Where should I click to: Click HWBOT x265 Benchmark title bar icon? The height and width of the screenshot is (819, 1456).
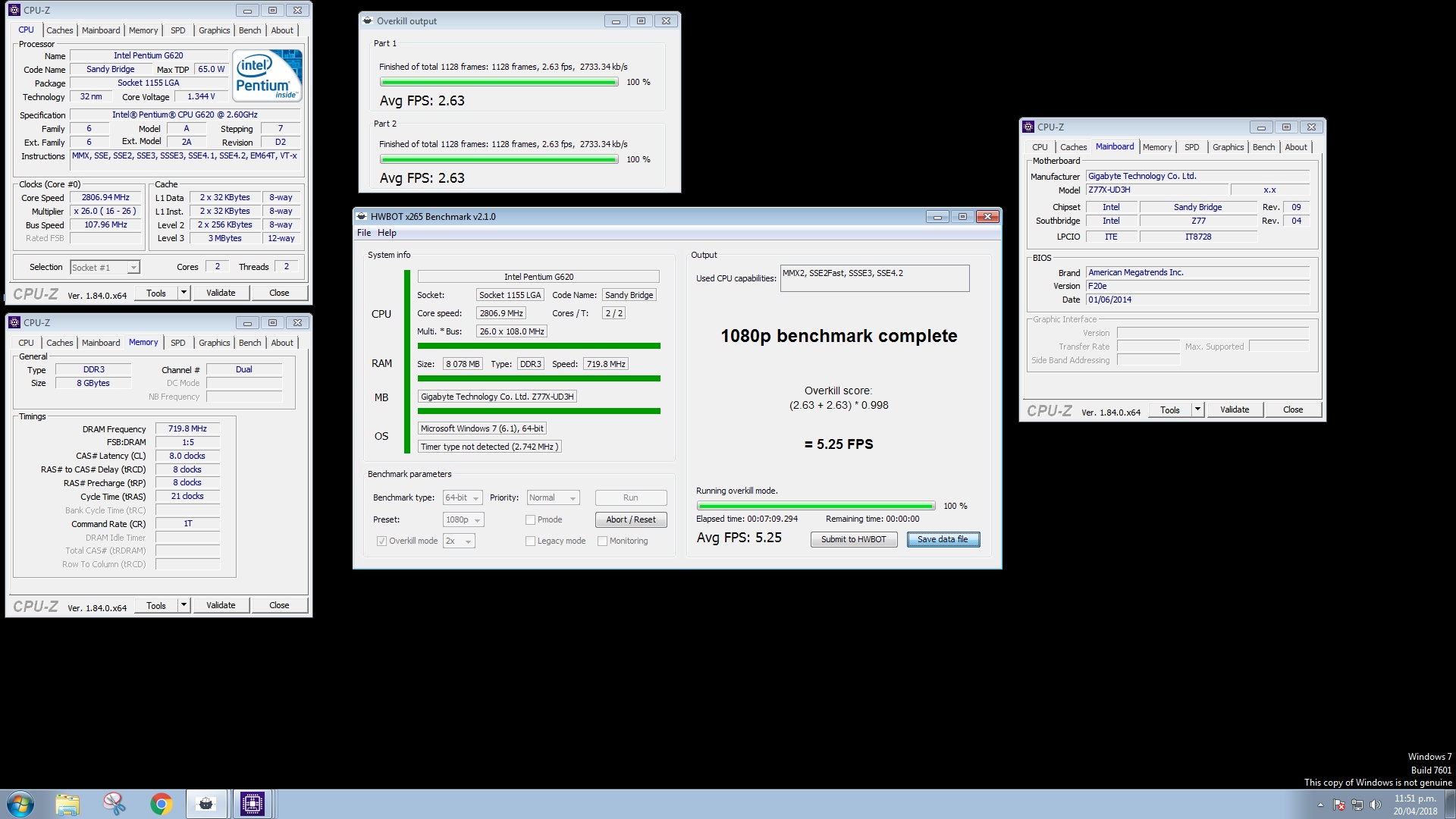362,216
